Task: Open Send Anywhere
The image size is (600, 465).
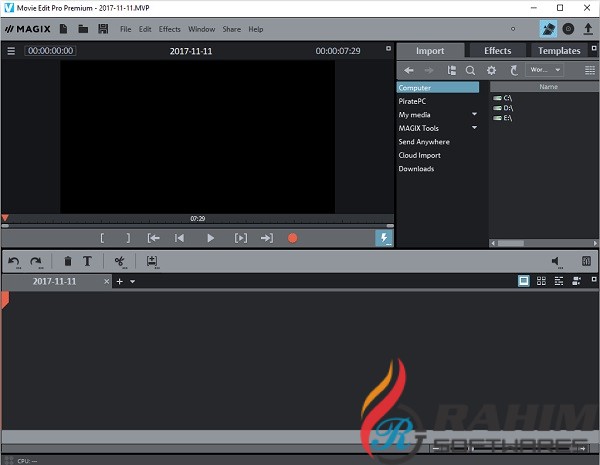Action: tap(424, 142)
